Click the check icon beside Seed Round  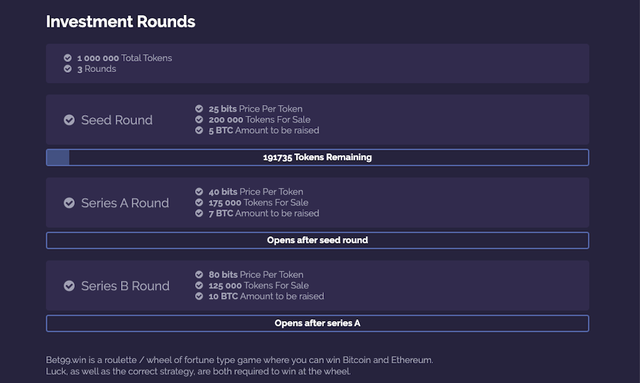[69, 120]
